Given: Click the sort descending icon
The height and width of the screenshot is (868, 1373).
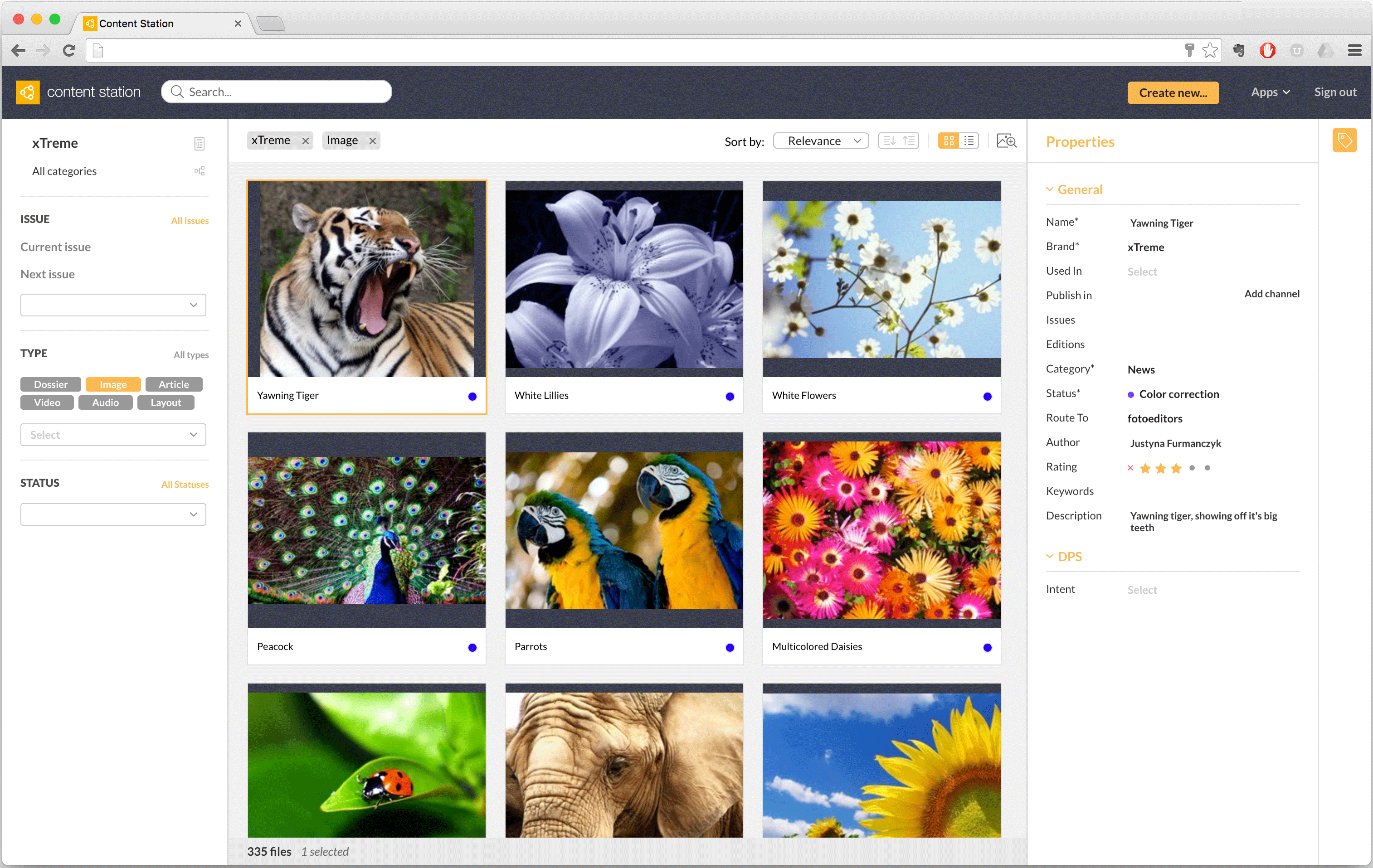Looking at the screenshot, I should point(889,141).
